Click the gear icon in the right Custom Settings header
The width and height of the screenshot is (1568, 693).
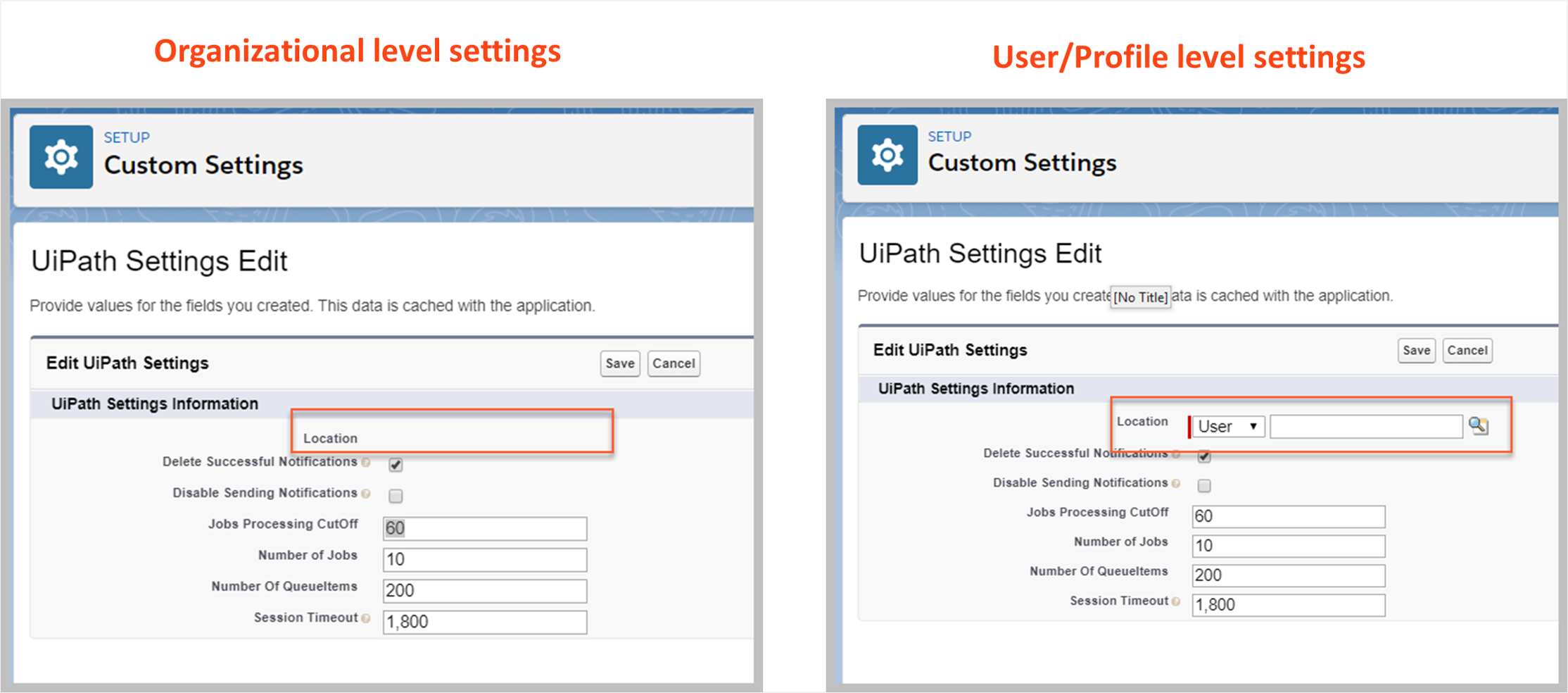click(887, 155)
